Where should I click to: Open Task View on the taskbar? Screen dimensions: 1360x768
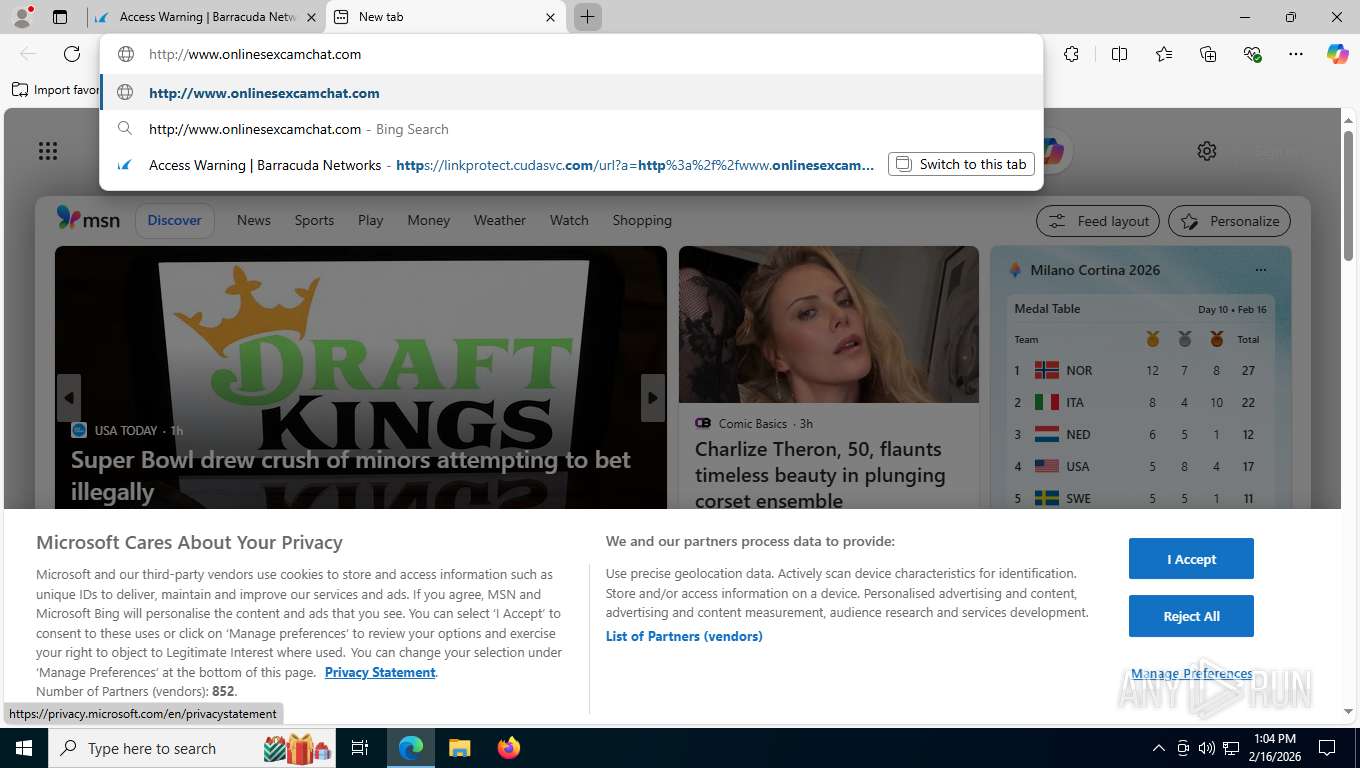pos(360,748)
